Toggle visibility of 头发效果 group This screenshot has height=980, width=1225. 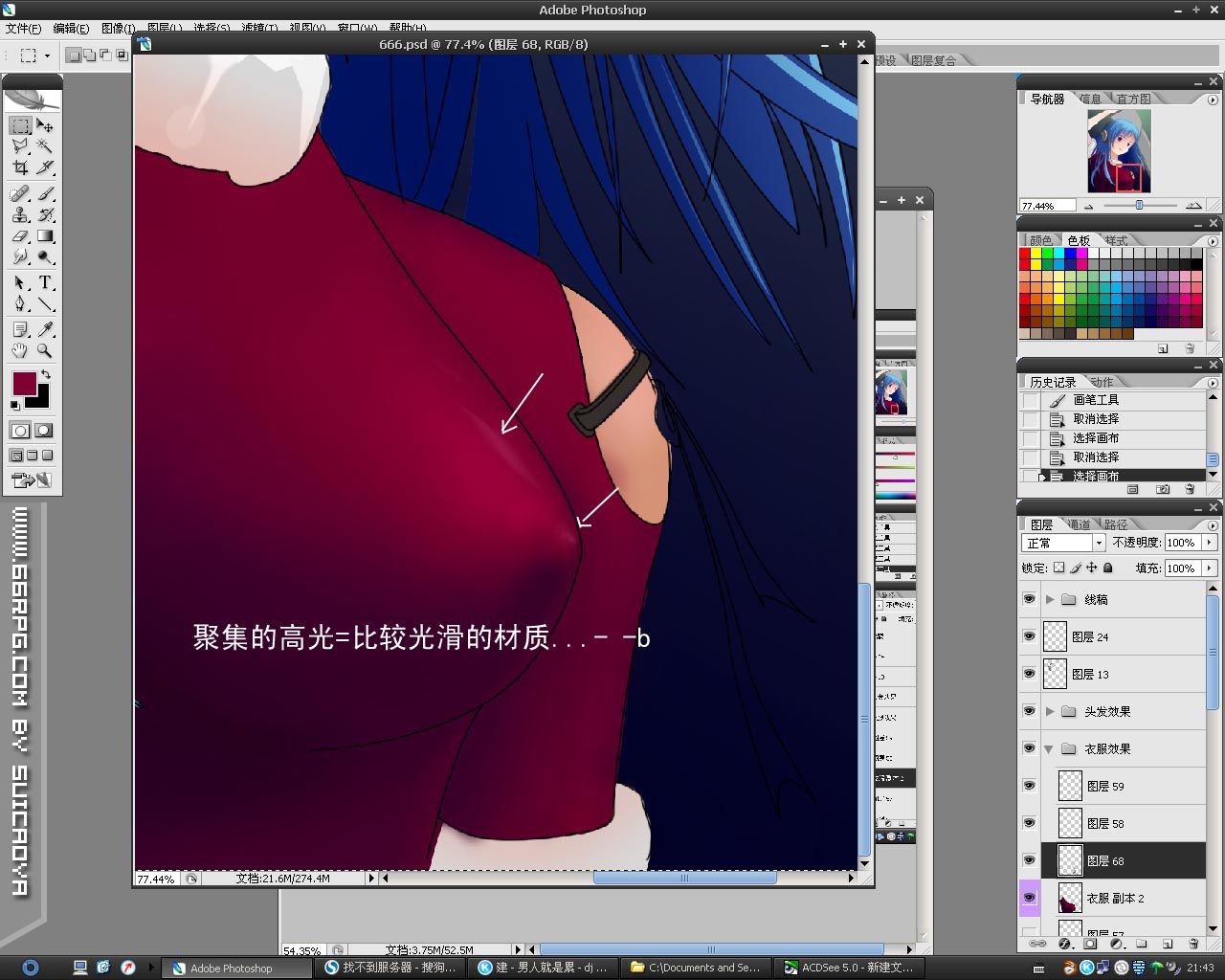point(1029,711)
